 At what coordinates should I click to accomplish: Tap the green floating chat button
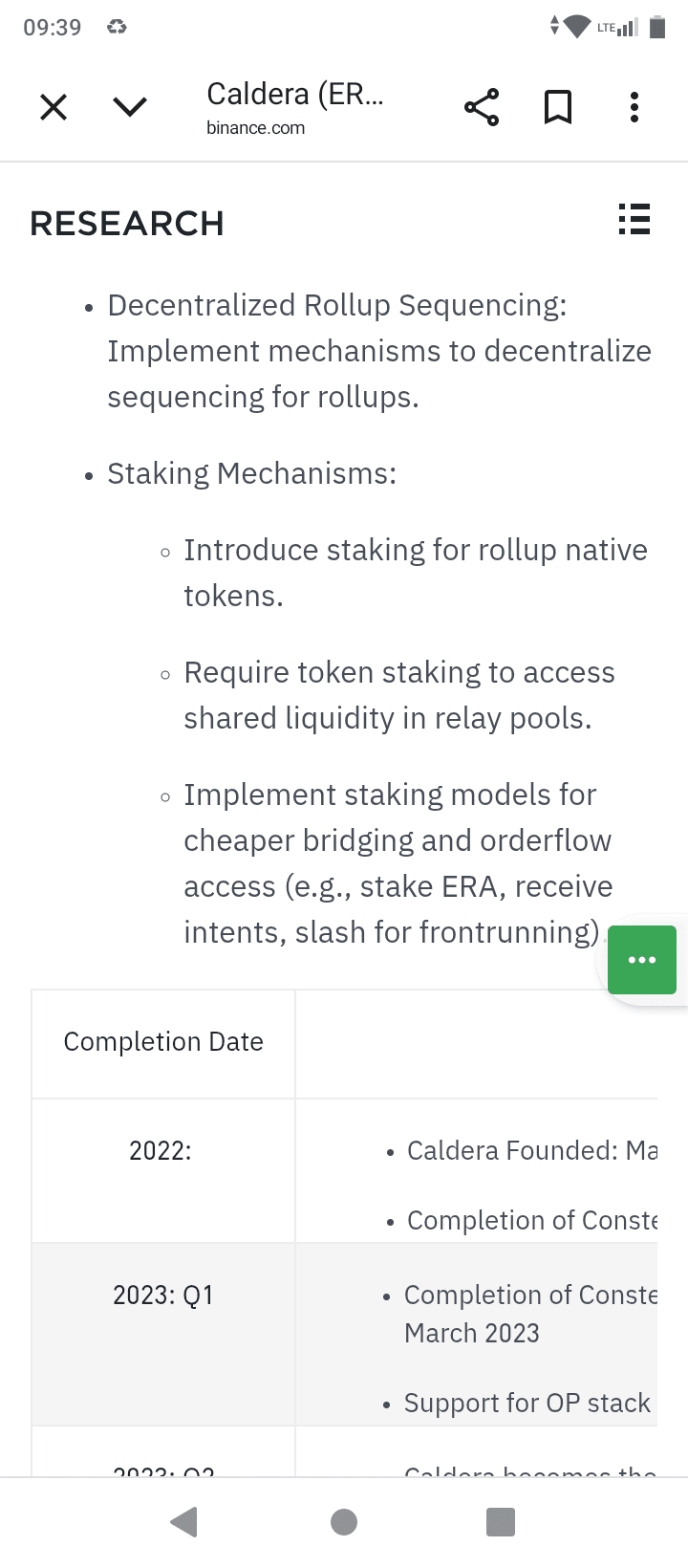point(642,960)
